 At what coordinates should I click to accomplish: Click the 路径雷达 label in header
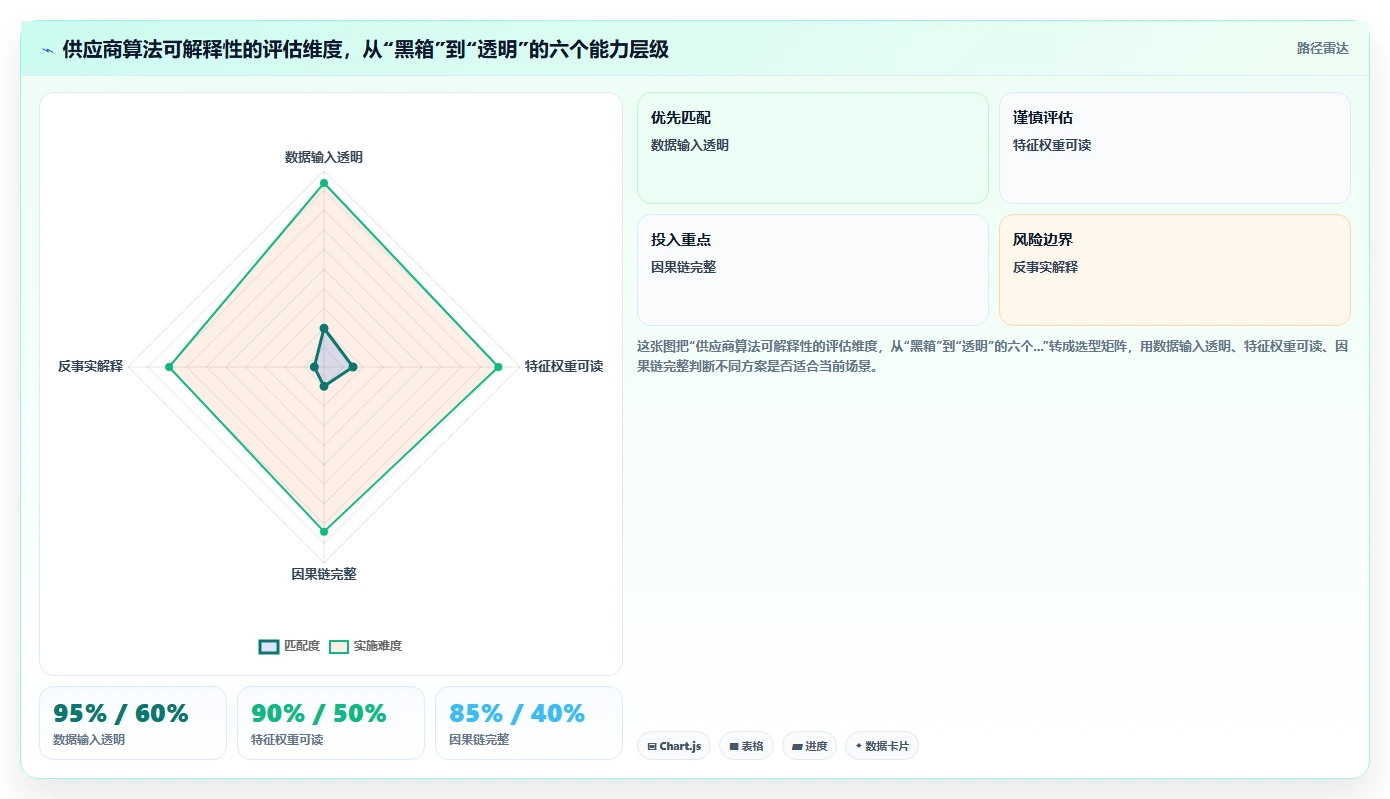coord(1322,48)
